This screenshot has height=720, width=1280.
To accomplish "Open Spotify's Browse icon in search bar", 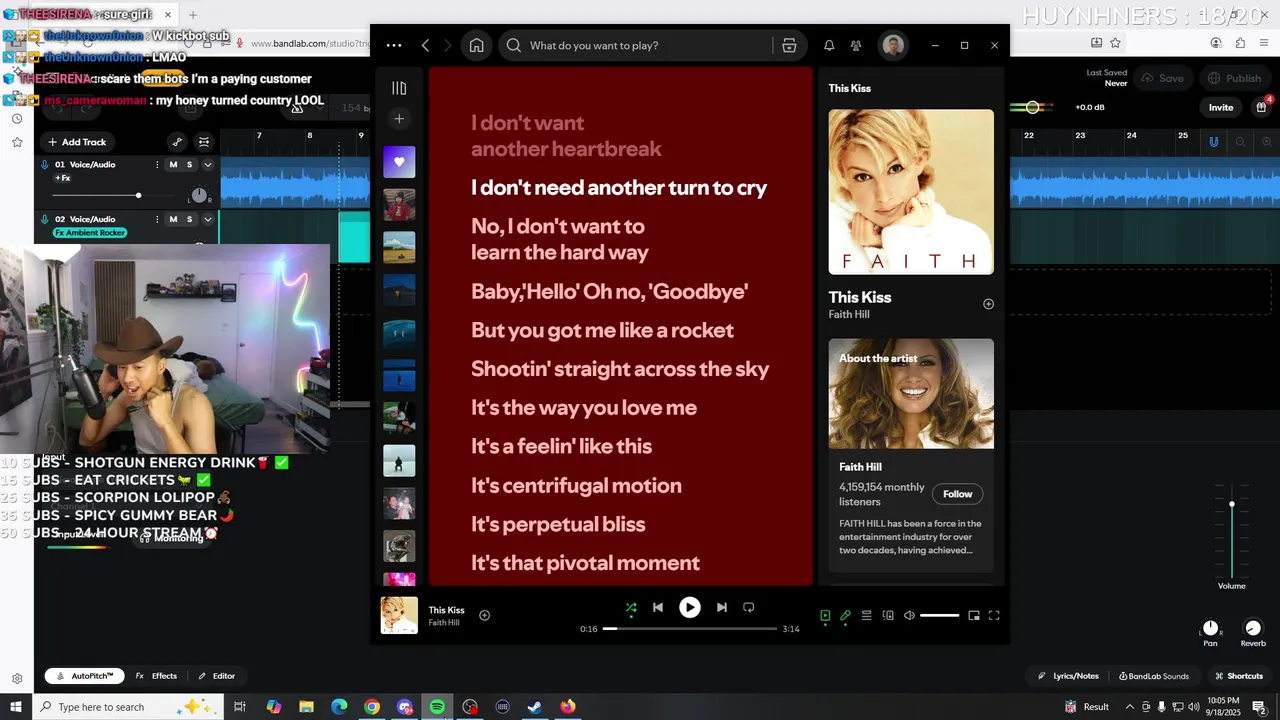I will pyautogui.click(x=789, y=45).
